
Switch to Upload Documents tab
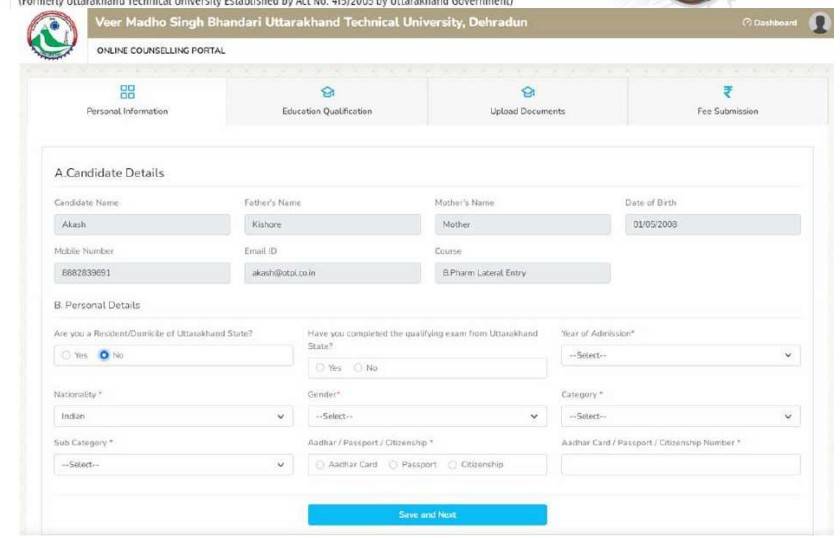[x=528, y=101]
